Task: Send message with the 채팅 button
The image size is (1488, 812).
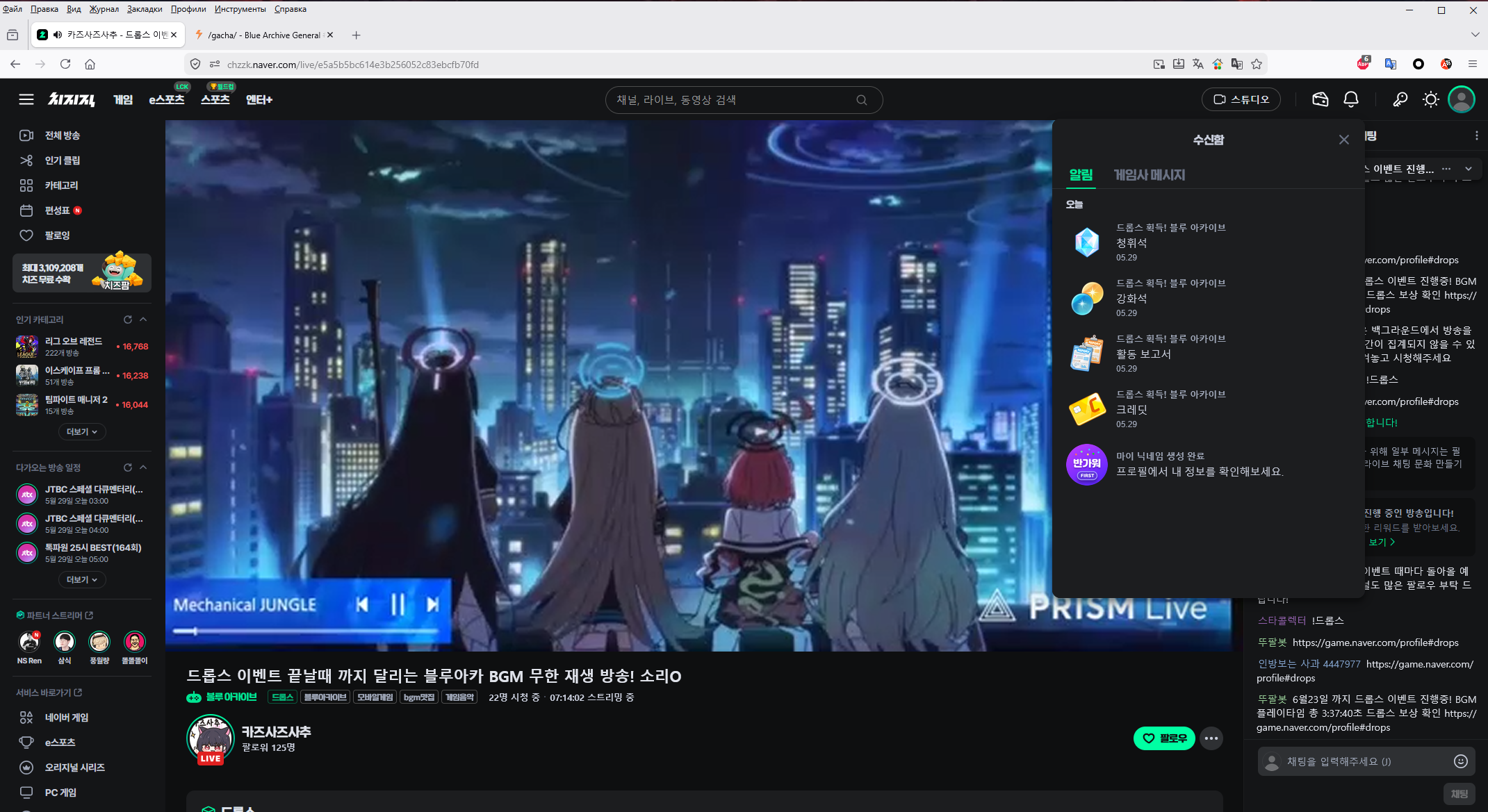Action: [1460, 793]
